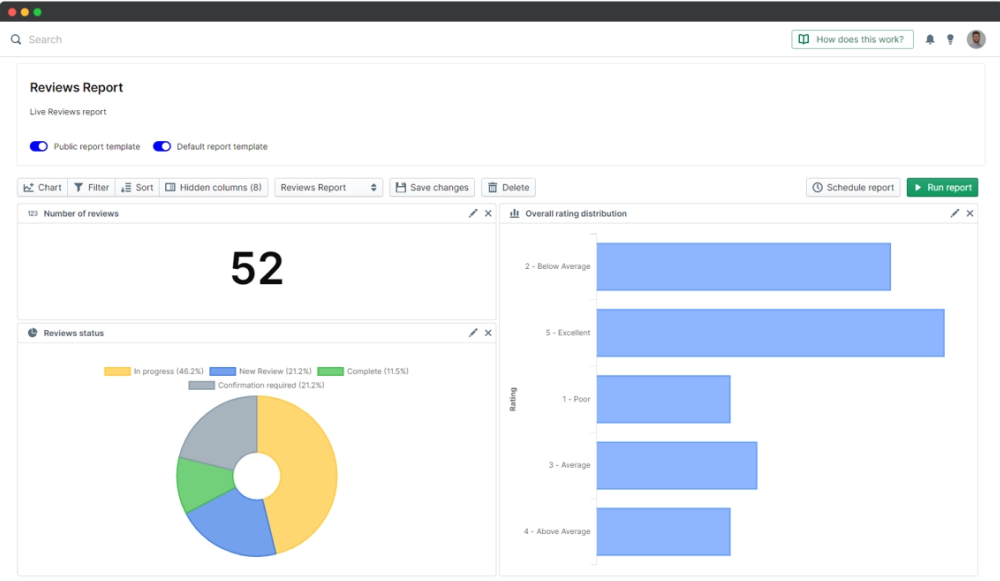Remove the Reviews status widget
The height and width of the screenshot is (581, 1000).
(488, 333)
